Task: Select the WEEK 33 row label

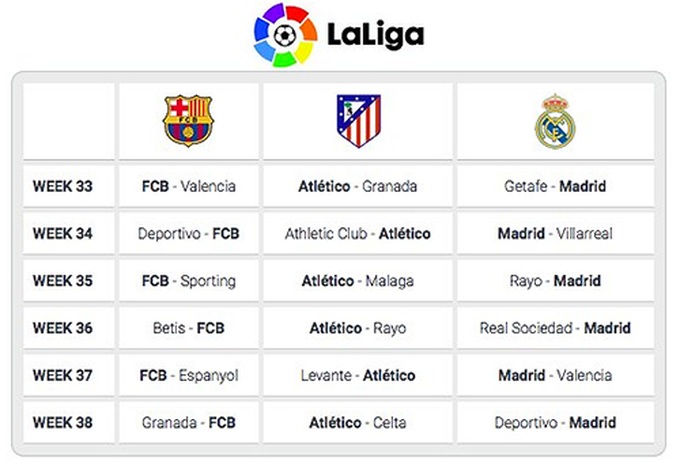Action: pyautogui.click(x=62, y=186)
